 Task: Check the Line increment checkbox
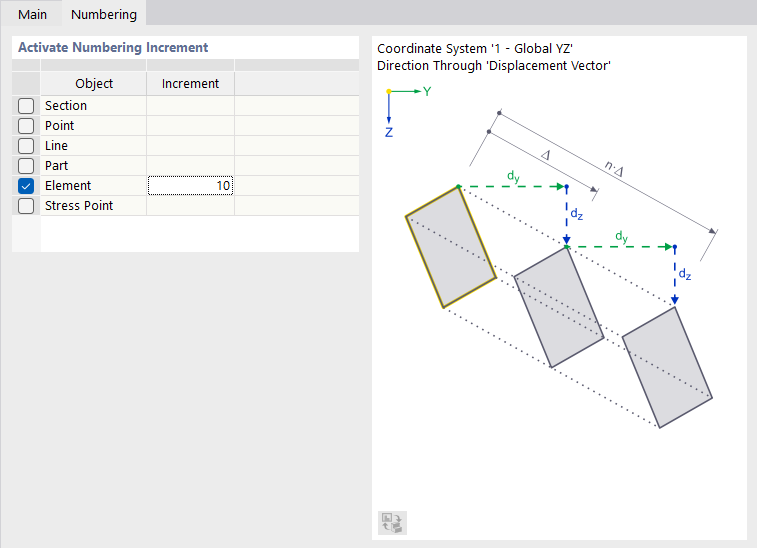point(26,146)
